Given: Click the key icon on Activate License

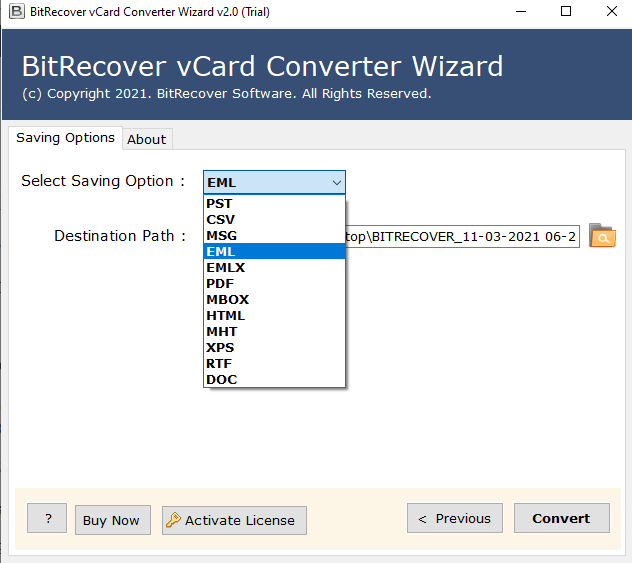Looking at the screenshot, I should pyautogui.click(x=173, y=520).
